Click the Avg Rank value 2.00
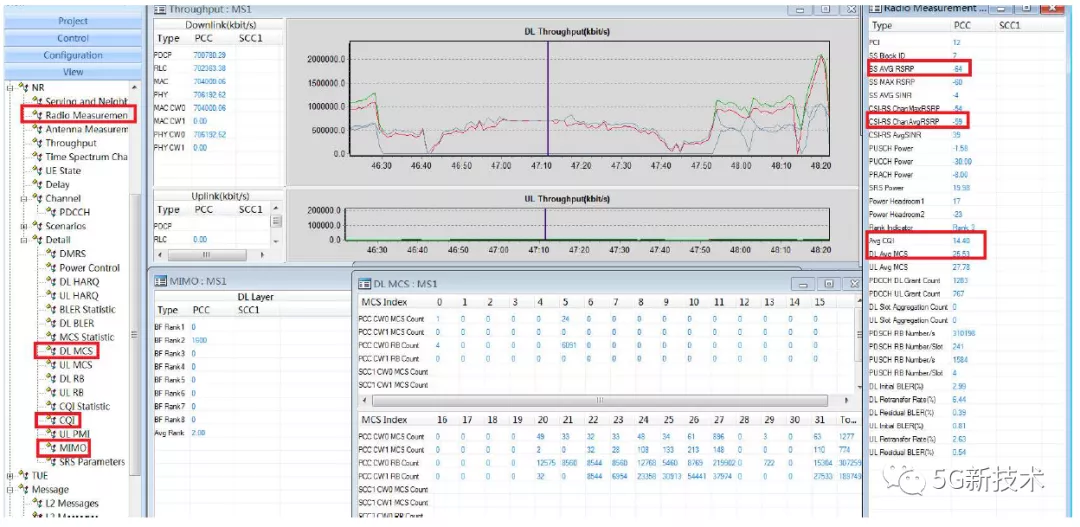 click(200, 433)
